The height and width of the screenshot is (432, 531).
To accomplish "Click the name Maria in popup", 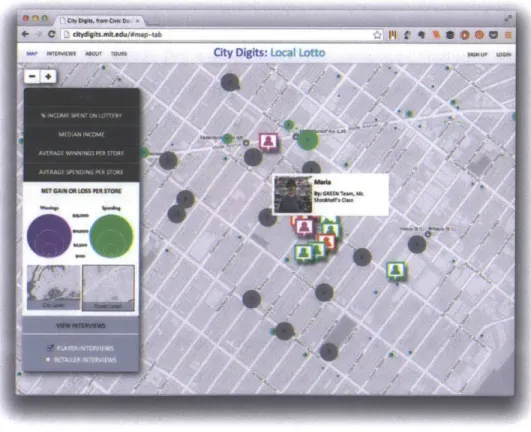I will click(322, 182).
